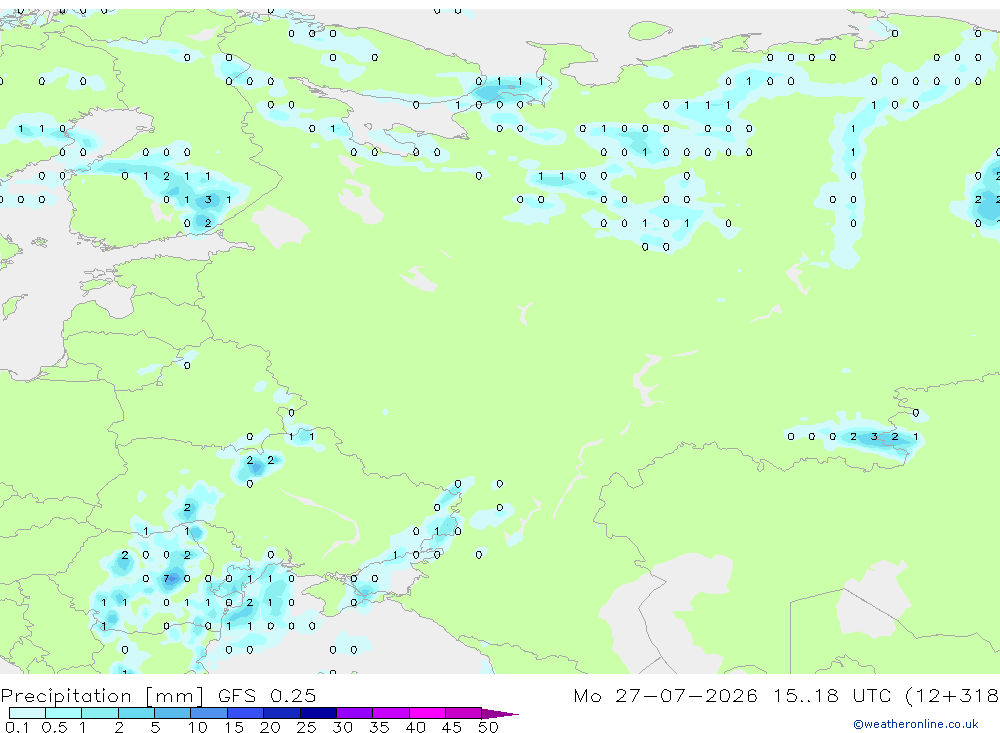Click the legend scale label '50'
This screenshot has height=733, width=1000.
pyautogui.click(x=488, y=727)
